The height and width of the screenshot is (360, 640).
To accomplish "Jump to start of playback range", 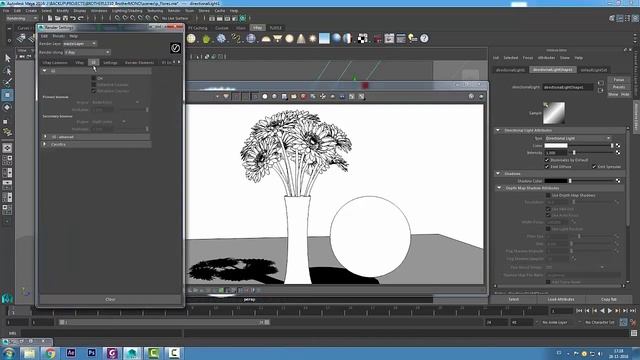I will [x=579, y=311].
